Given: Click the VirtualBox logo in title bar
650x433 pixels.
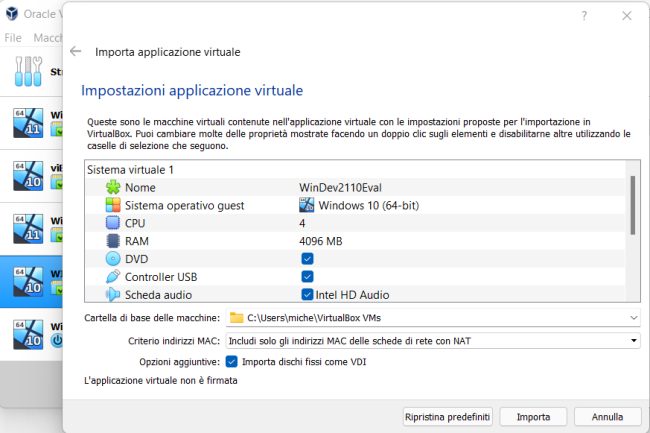Looking at the screenshot, I should point(12,14).
